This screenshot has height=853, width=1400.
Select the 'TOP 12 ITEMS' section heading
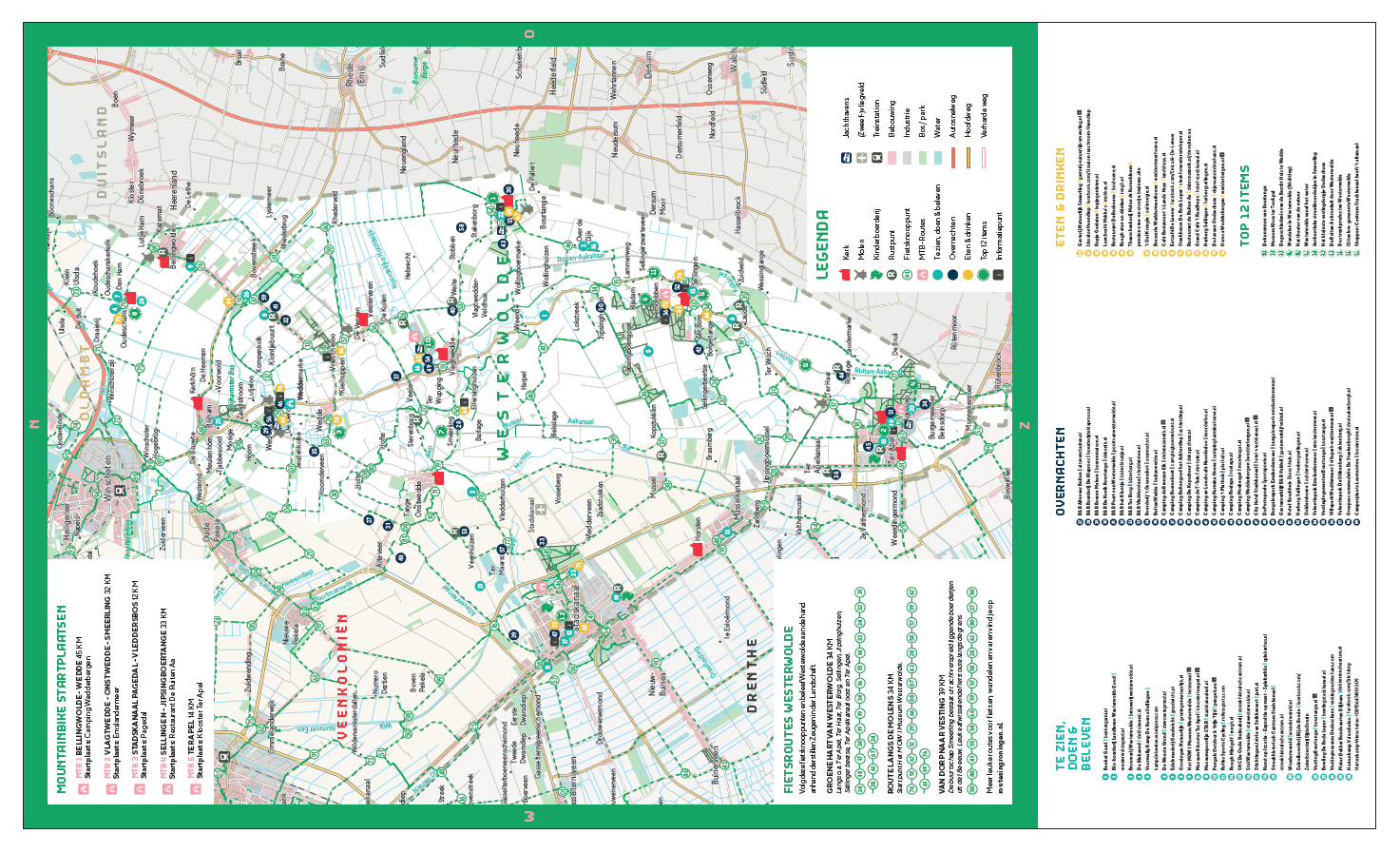(x=1245, y=206)
